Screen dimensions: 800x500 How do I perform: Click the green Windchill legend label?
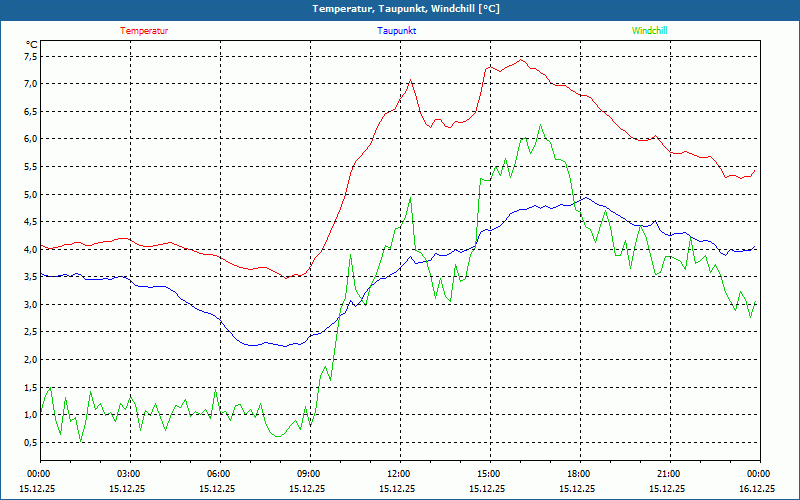[649, 31]
